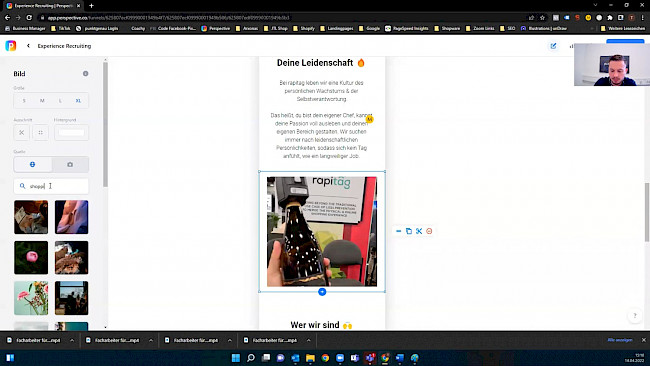Screen dimensions: 650x366
Task: Open File Explorer from the taskbar
Action: click(x=310, y=358)
